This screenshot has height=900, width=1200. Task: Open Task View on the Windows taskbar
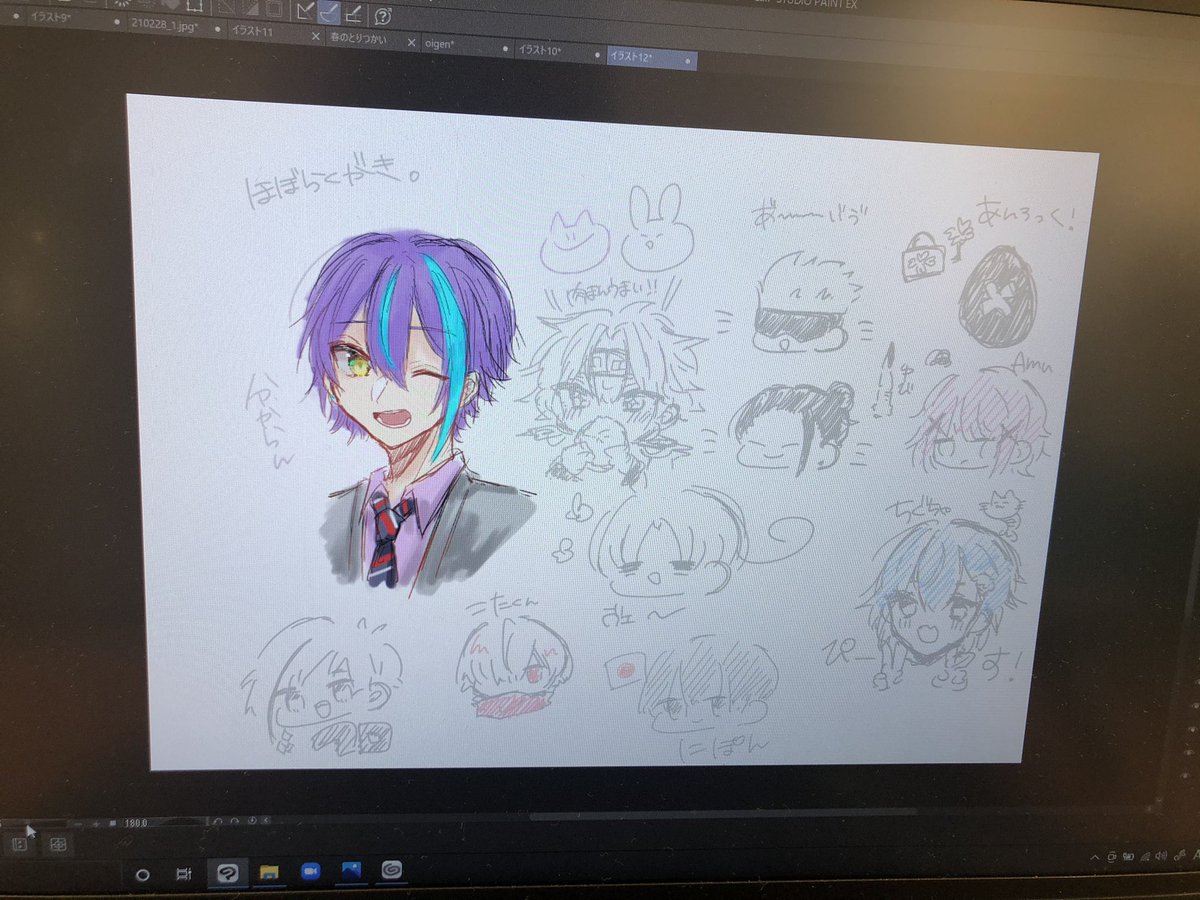tap(184, 874)
